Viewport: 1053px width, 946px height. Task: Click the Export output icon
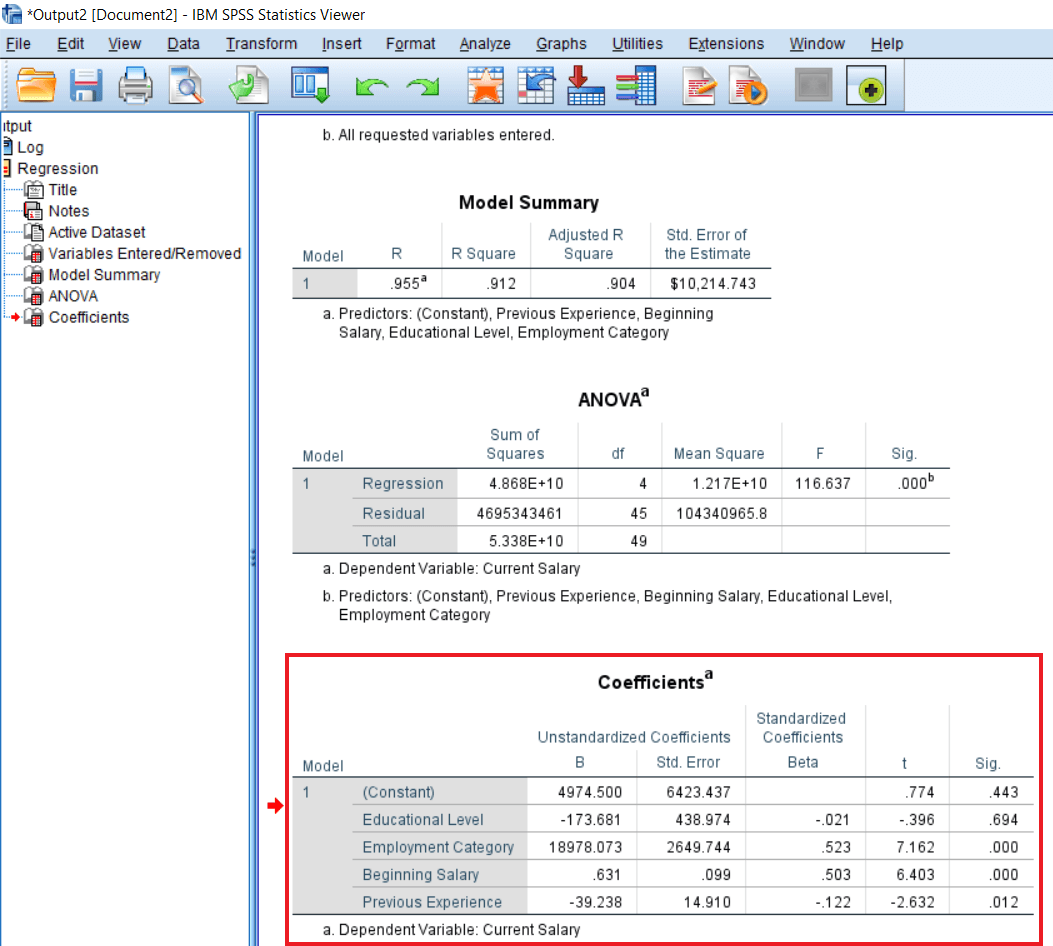pos(248,85)
